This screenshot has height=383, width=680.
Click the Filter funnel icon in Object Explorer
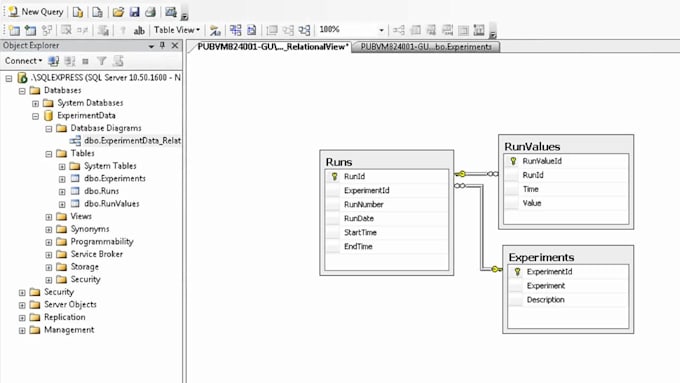(101, 61)
